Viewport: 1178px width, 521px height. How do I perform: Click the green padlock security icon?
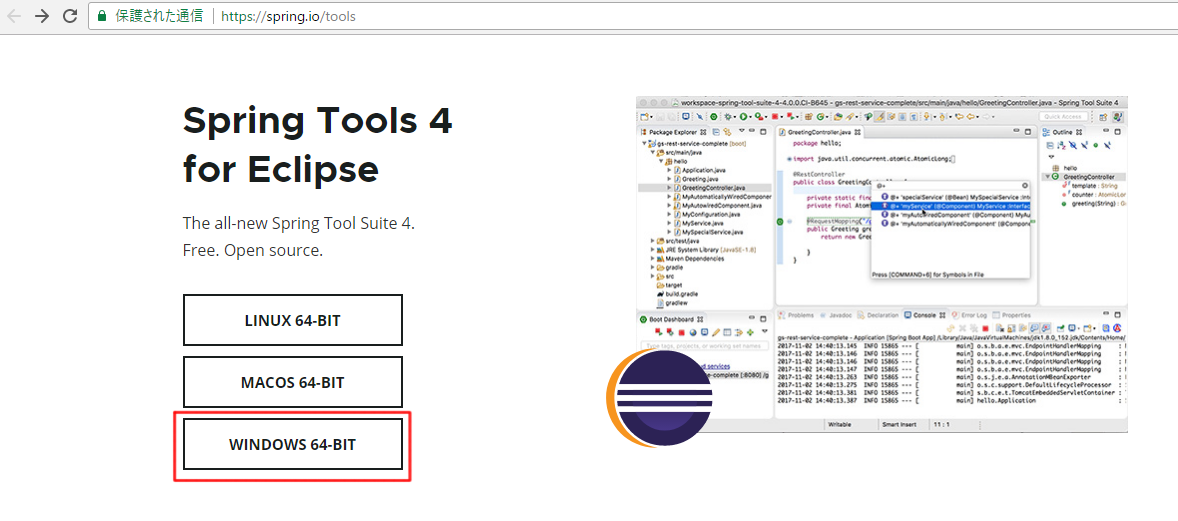[102, 16]
